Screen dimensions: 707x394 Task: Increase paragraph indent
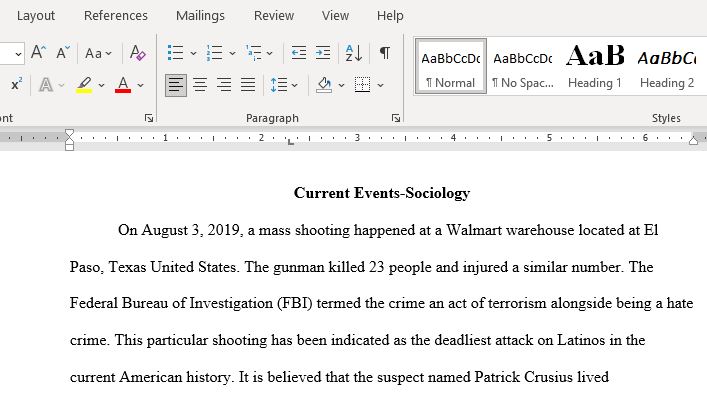(x=323, y=53)
